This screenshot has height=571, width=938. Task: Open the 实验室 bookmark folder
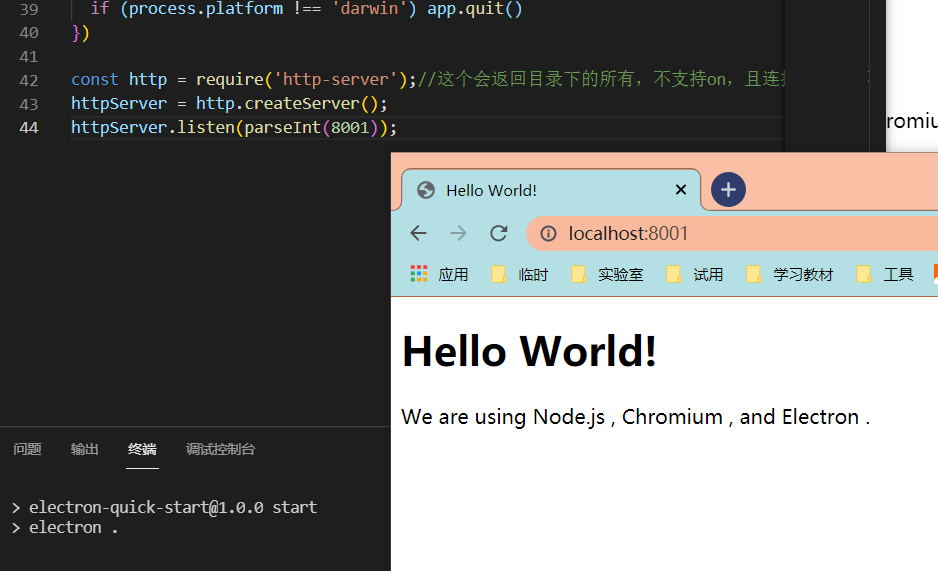(x=607, y=274)
